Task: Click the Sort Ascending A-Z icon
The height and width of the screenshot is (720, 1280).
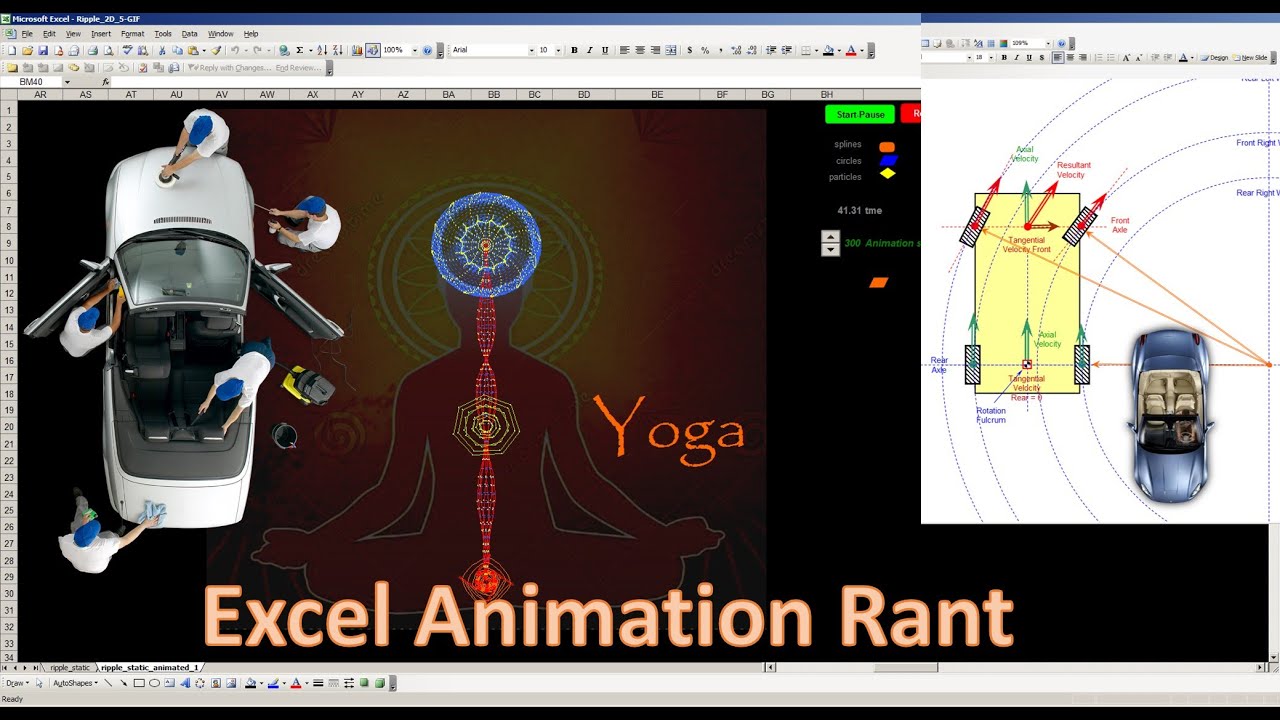Action: (x=322, y=50)
